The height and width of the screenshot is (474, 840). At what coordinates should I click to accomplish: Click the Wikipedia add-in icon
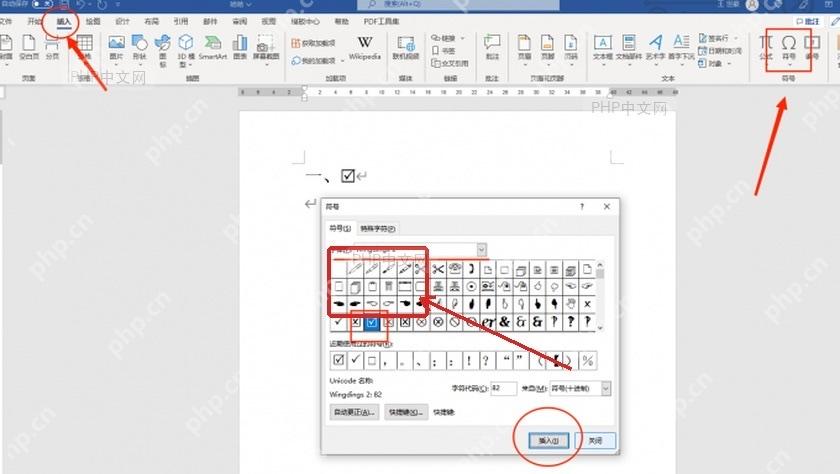click(365, 47)
